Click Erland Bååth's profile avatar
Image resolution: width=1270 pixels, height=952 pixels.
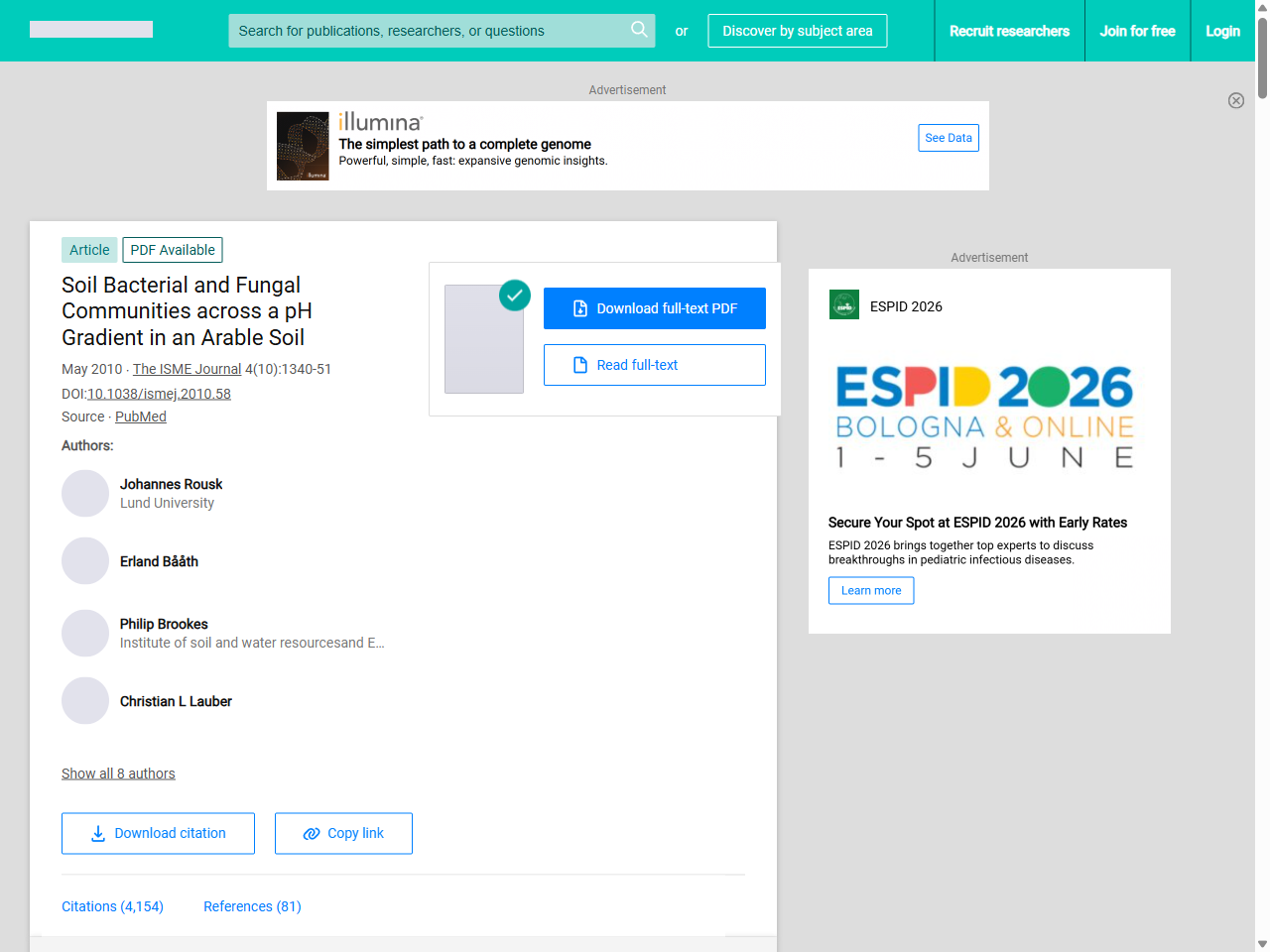(85, 561)
